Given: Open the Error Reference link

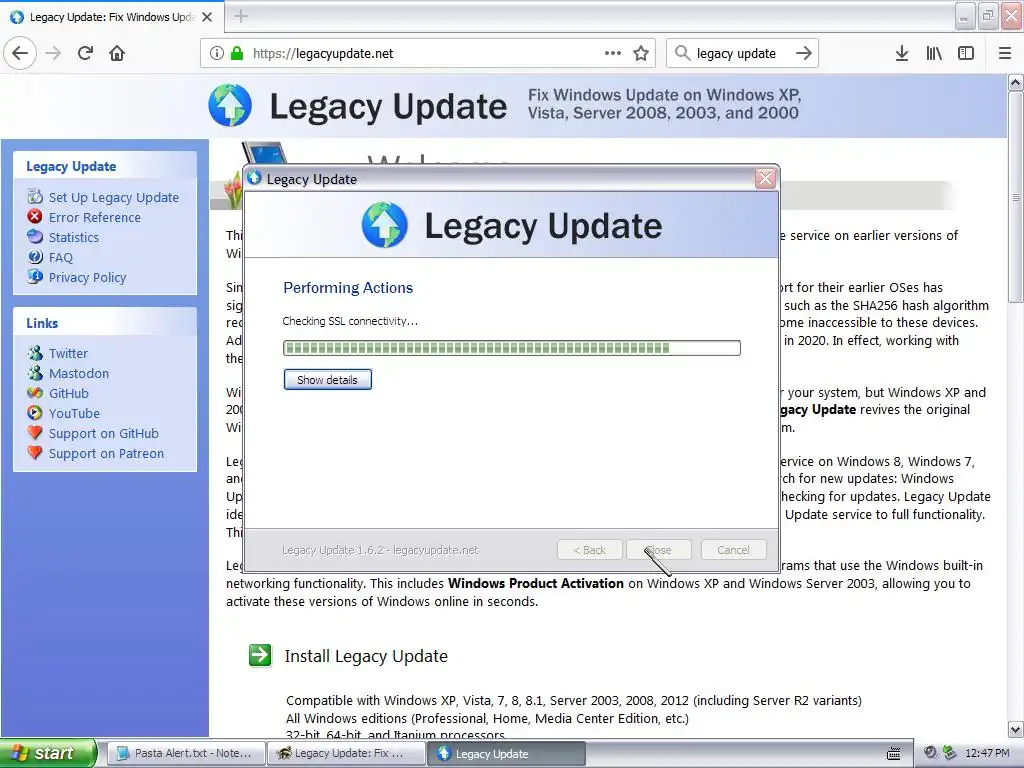Looking at the screenshot, I should pos(95,217).
